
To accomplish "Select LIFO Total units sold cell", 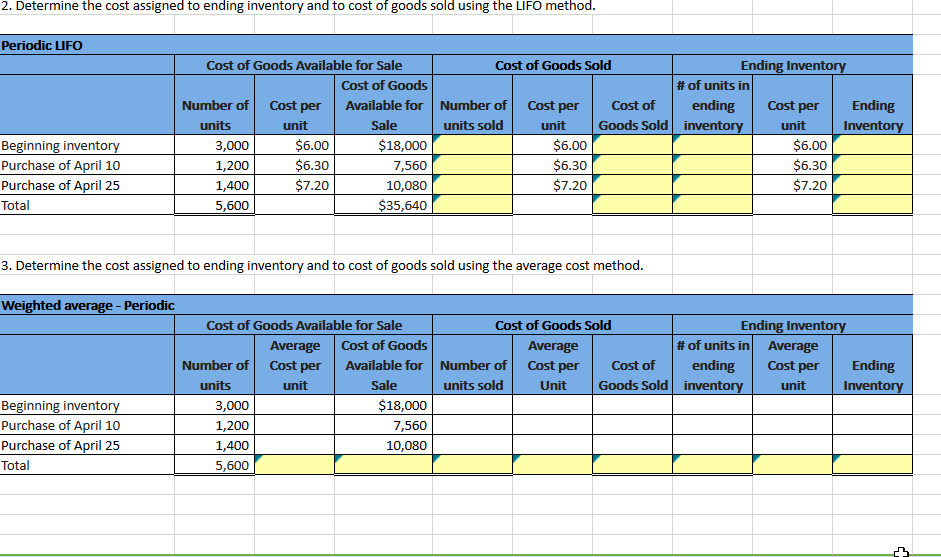I will (x=472, y=205).
